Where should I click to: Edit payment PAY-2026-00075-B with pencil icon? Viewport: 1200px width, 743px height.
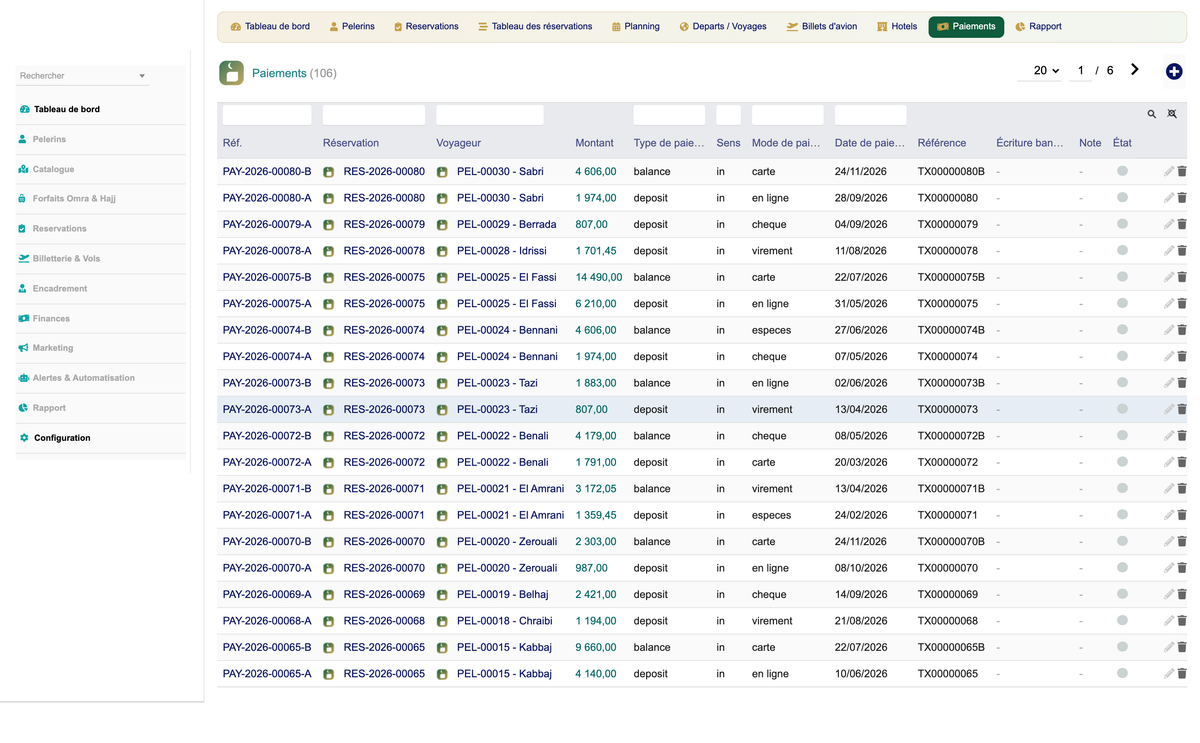click(1169, 278)
